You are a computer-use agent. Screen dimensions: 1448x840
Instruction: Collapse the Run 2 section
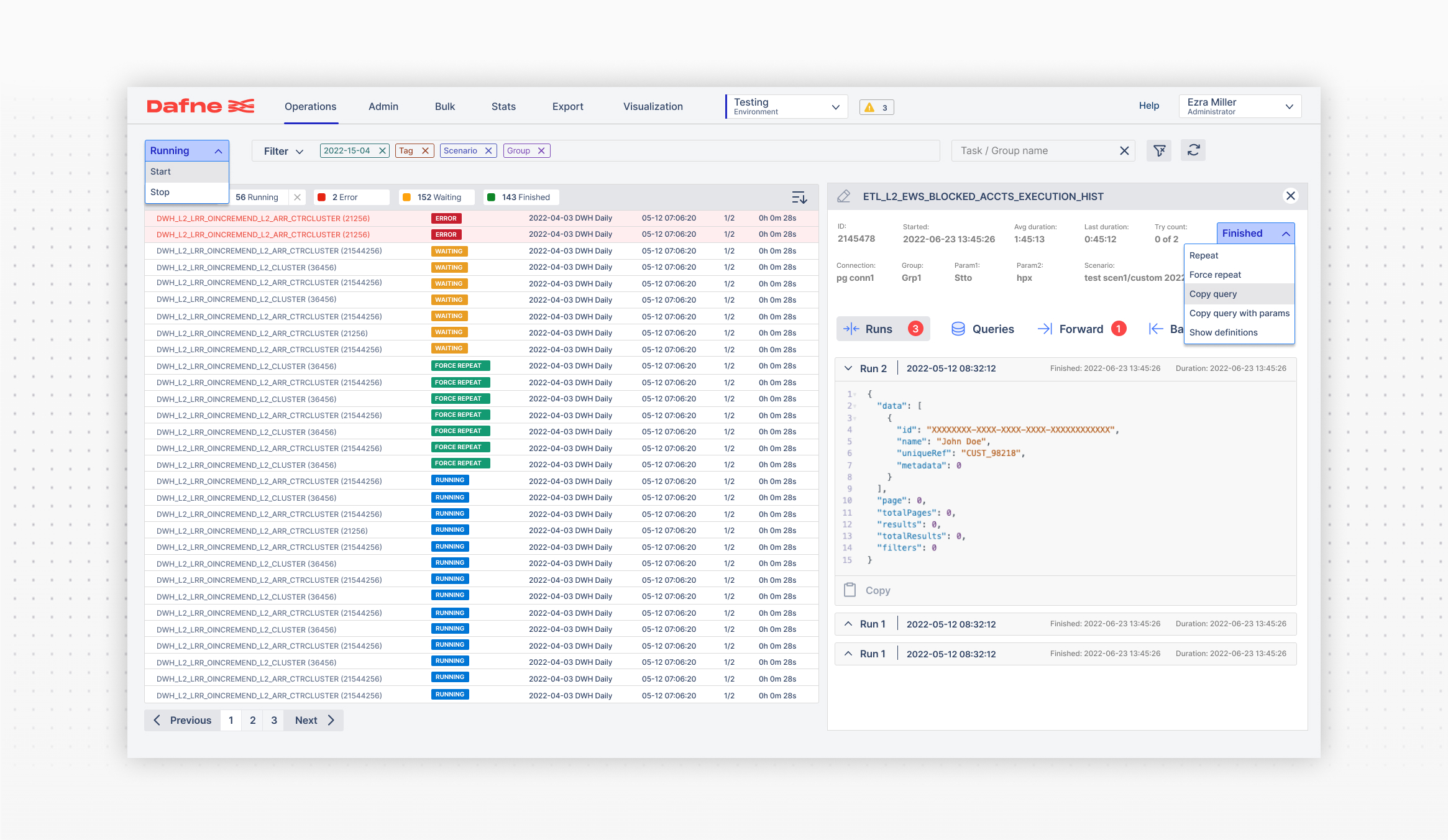coord(848,368)
